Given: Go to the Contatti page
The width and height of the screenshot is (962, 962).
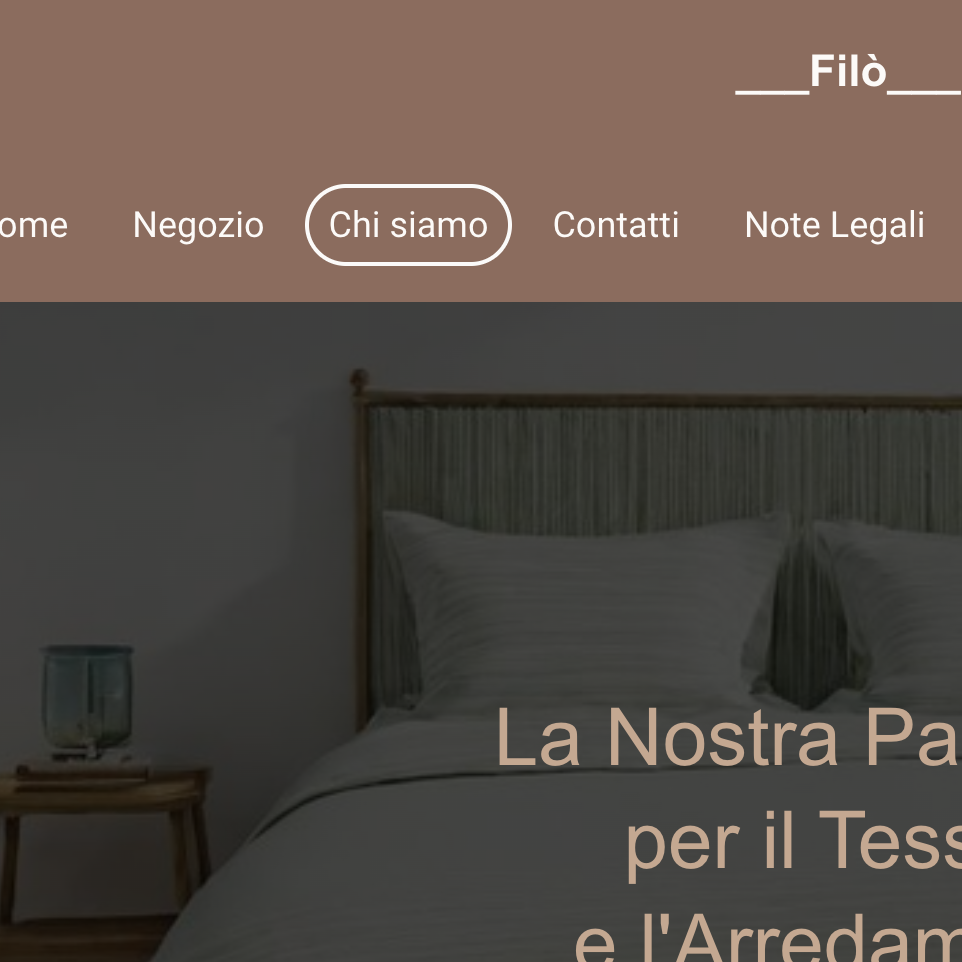Looking at the screenshot, I should coord(616,225).
